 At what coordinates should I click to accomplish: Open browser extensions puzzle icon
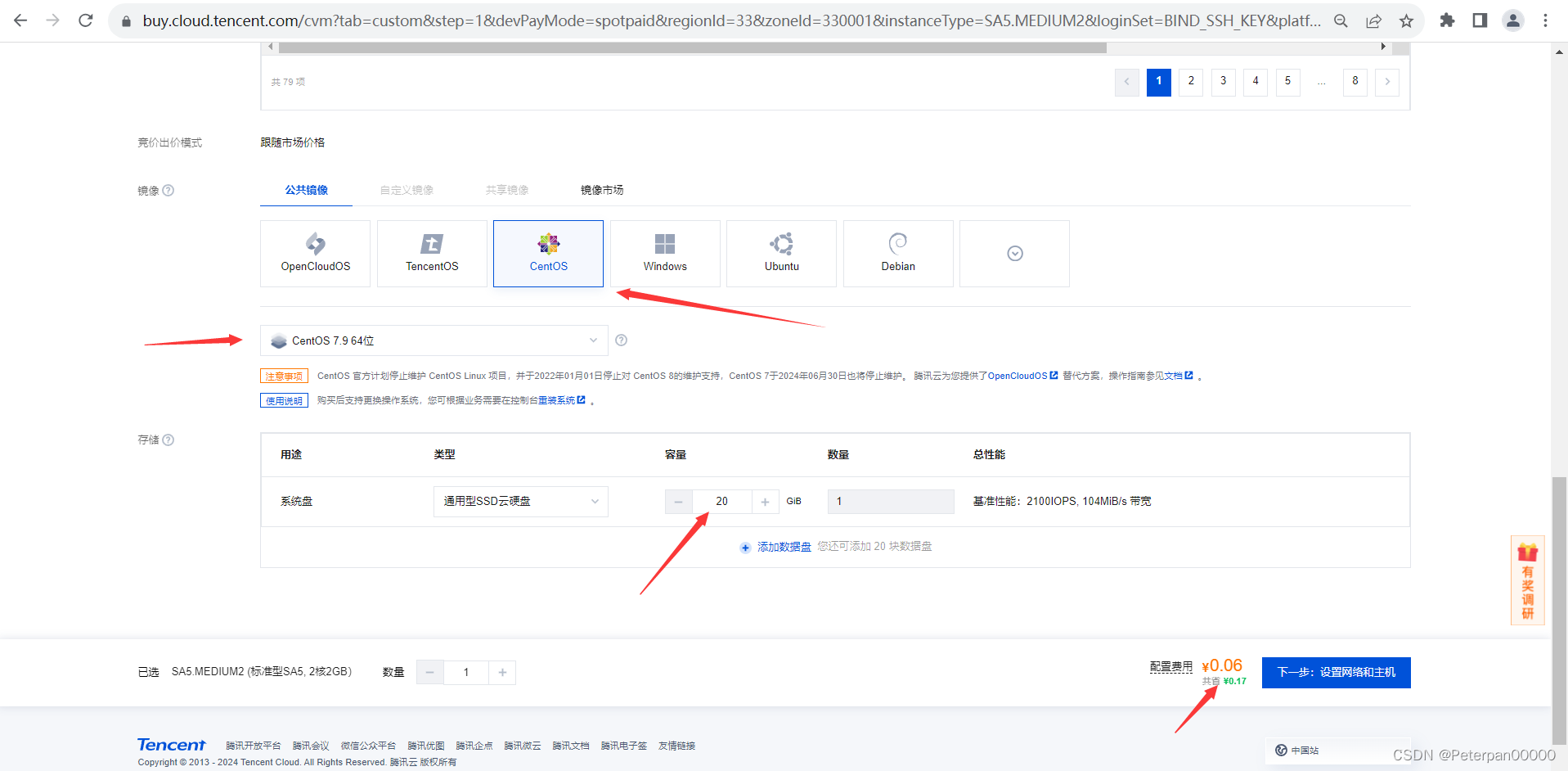1447,20
